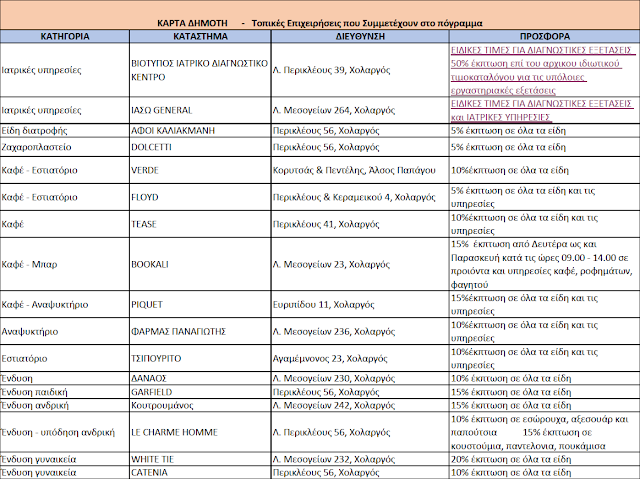Screen dimensions: 640x479
Task: Click address Περικλέους & Κεραμεικού 4, Χολαργός
Action: (x=354, y=197)
